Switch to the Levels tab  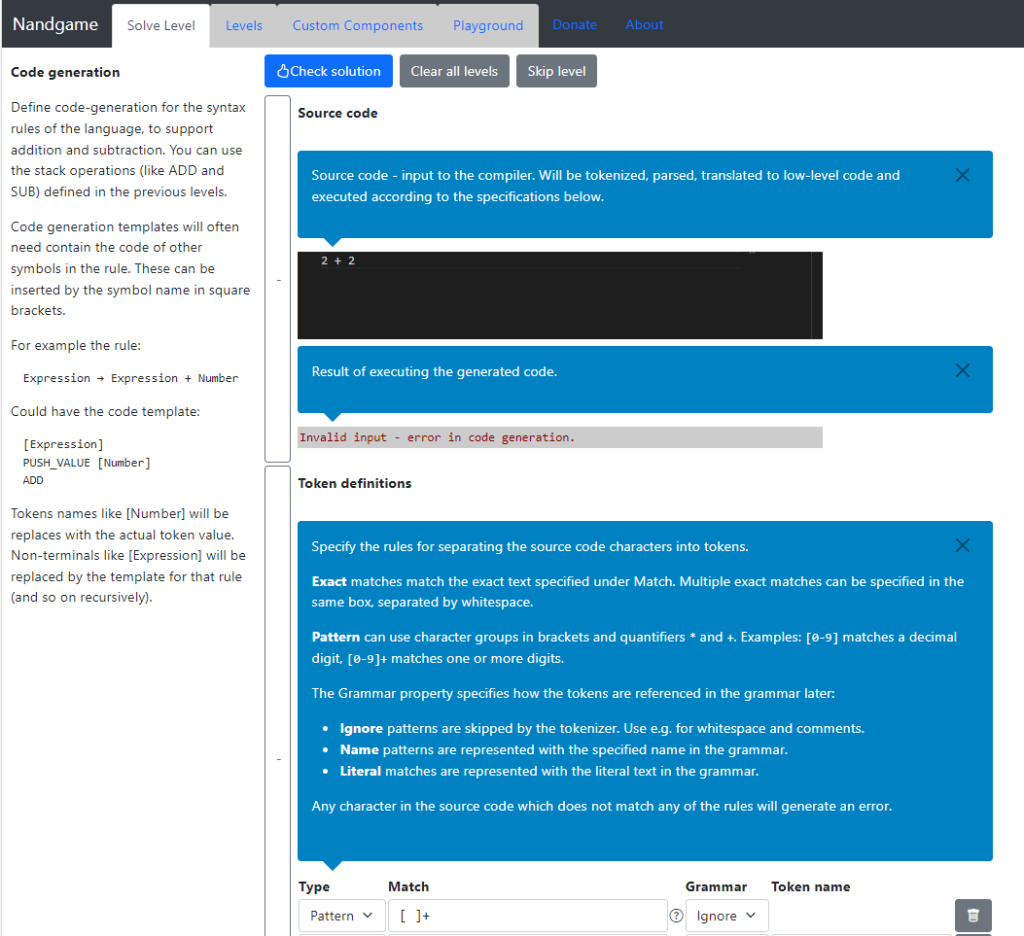tap(244, 25)
